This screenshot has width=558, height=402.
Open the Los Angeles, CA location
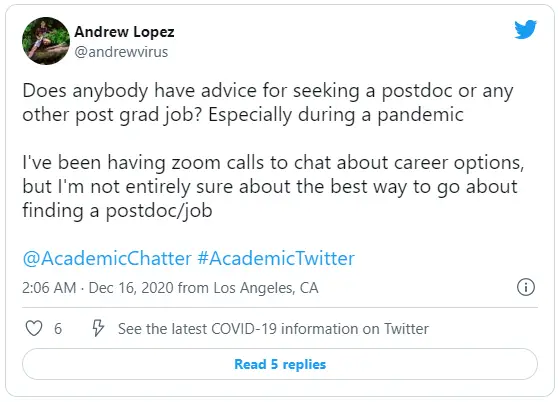click(266, 288)
